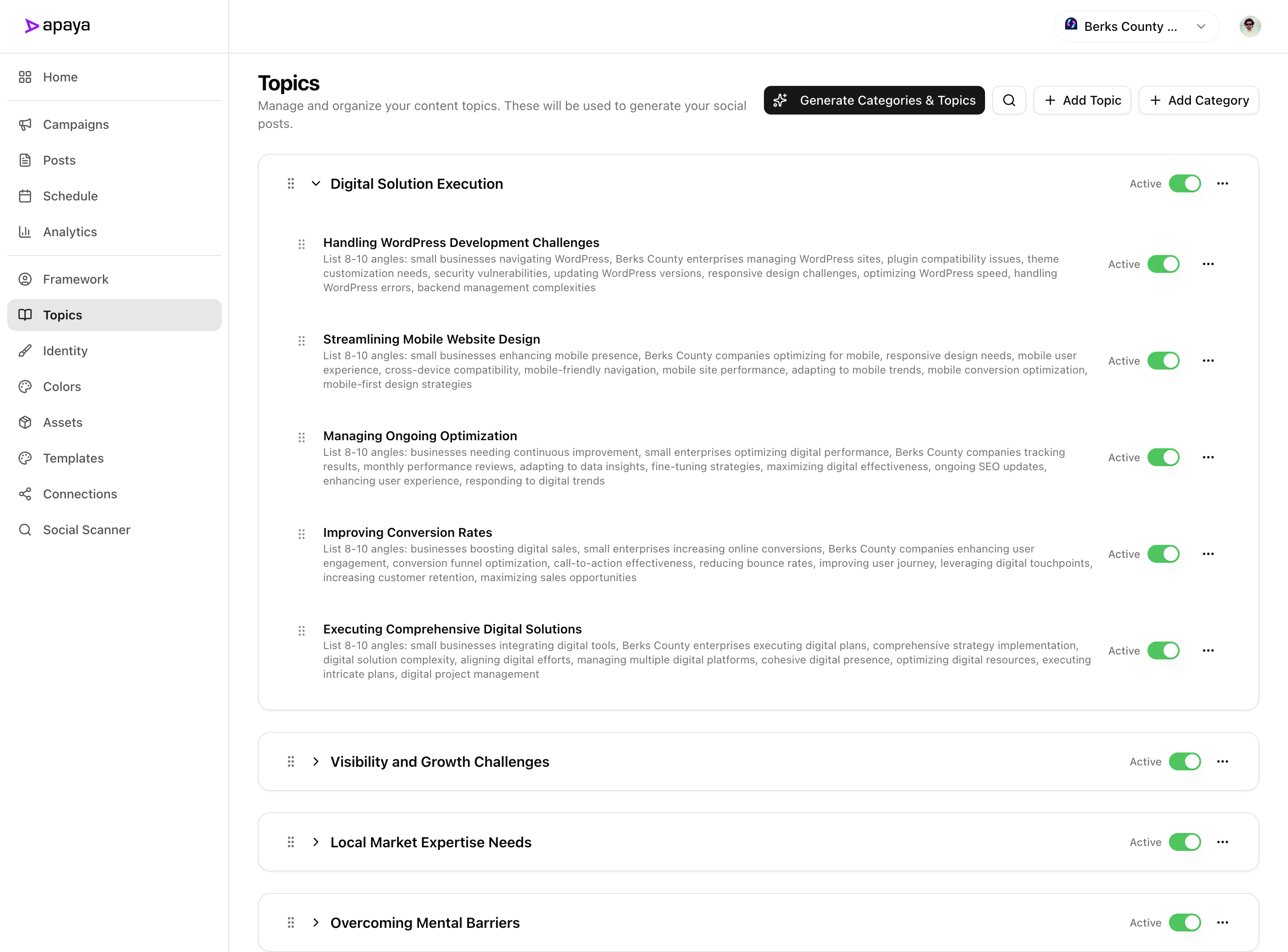Open more options for Digital Solution Execution
The image size is (1288, 952).
click(1222, 184)
